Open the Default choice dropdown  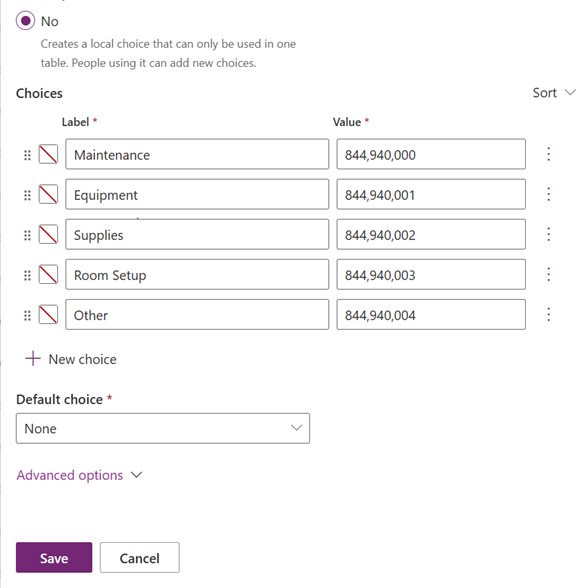(x=163, y=428)
